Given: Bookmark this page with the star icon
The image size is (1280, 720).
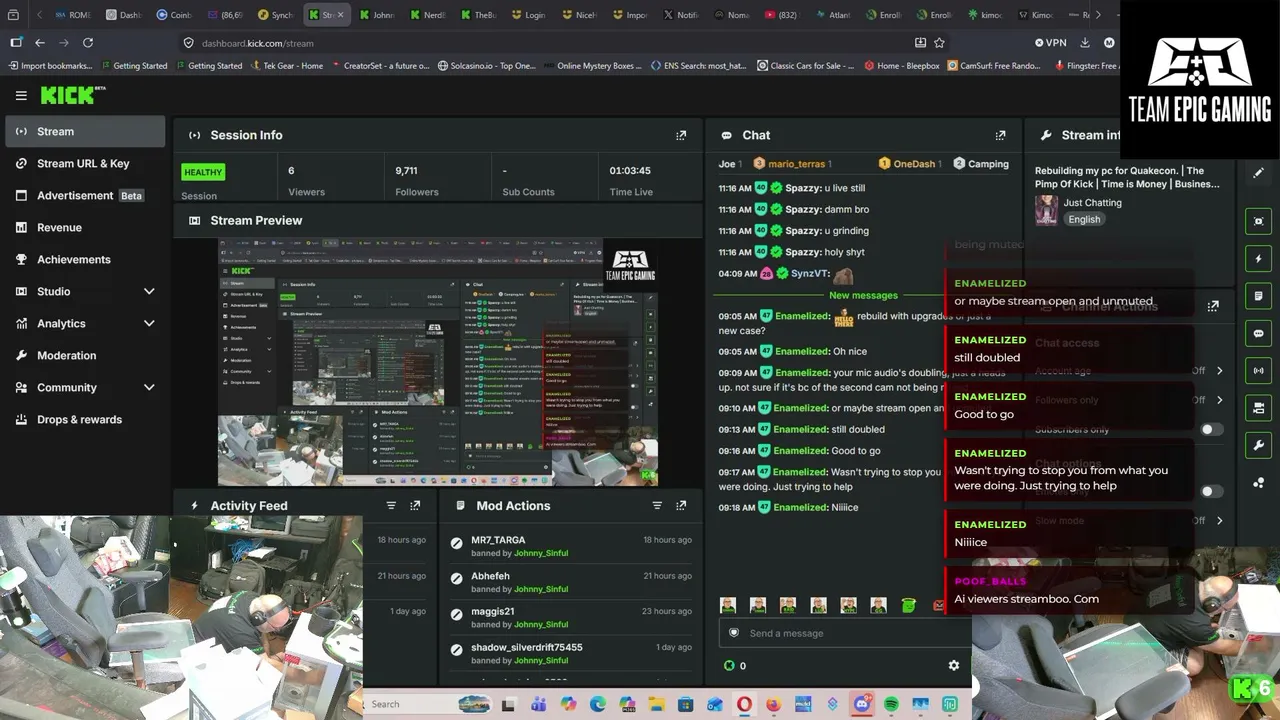Looking at the screenshot, I should [x=939, y=43].
